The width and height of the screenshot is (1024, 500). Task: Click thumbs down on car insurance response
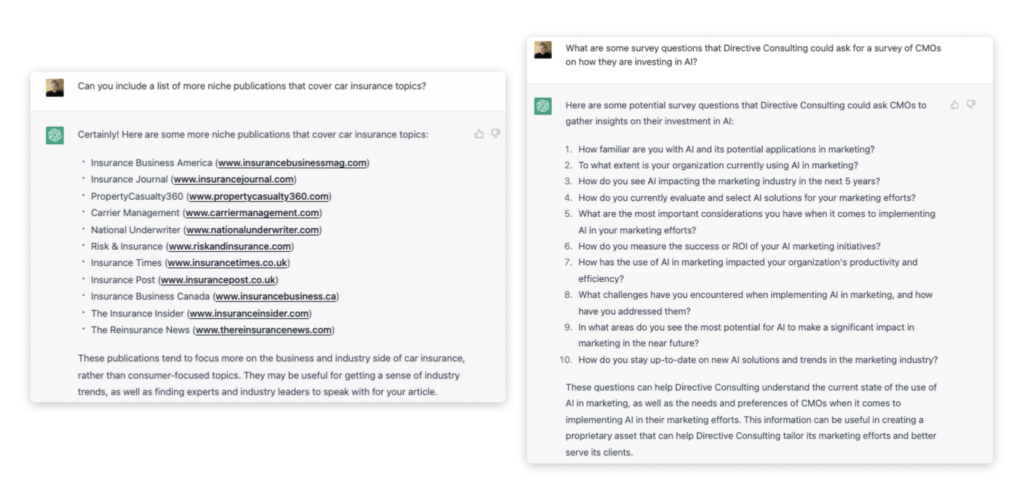pyautogui.click(x=495, y=134)
